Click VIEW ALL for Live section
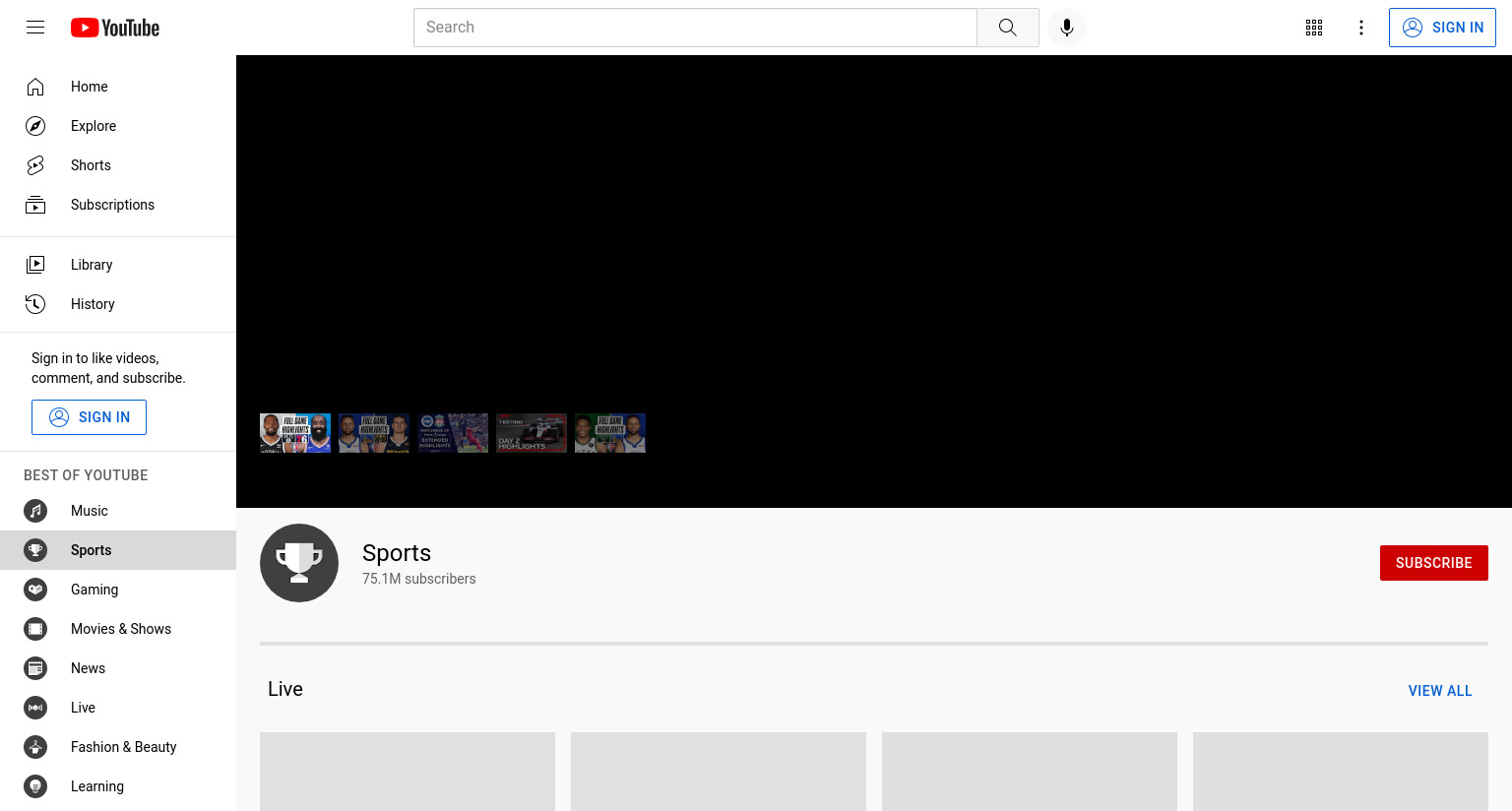The image size is (1512, 811). coord(1440,691)
